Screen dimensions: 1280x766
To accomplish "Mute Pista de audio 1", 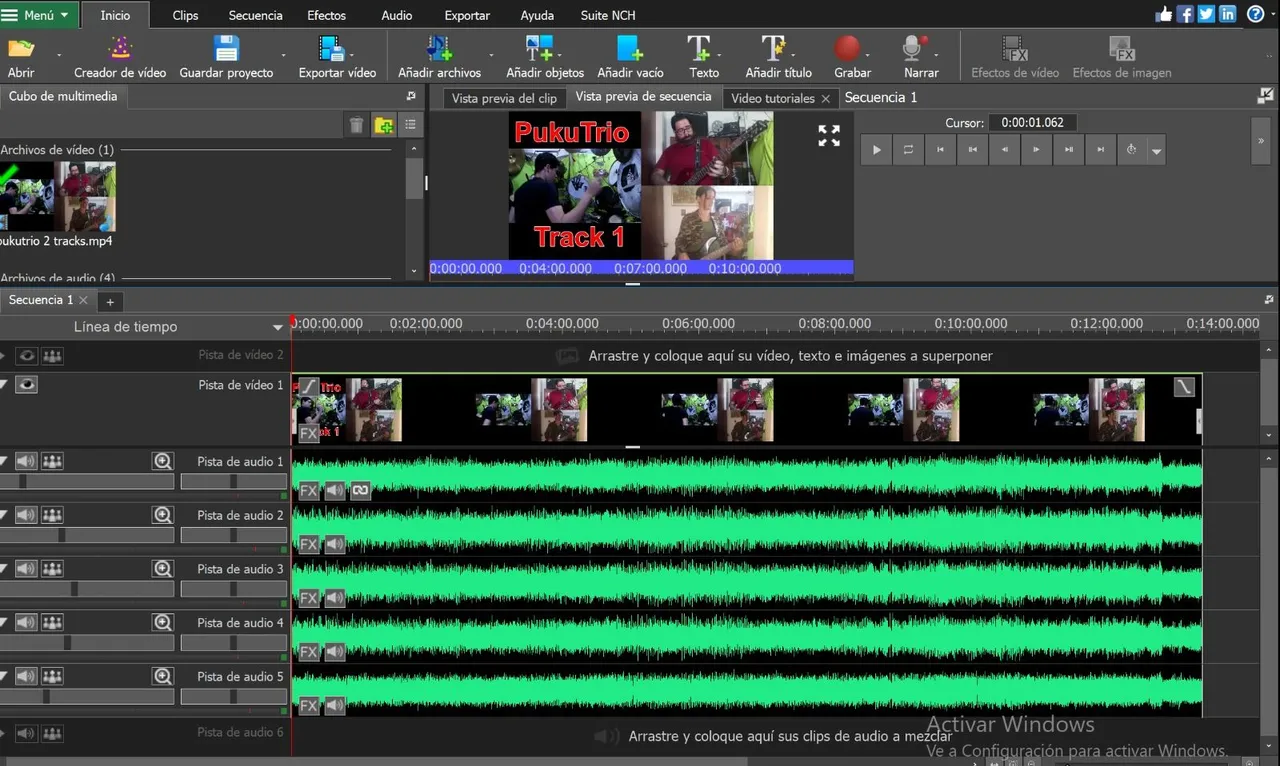I will 26,461.
